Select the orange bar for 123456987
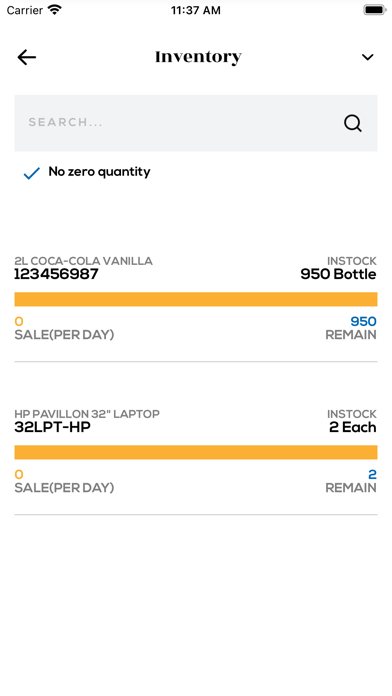The width and height of the screenshot is (392, 696). tap(196, 299)
